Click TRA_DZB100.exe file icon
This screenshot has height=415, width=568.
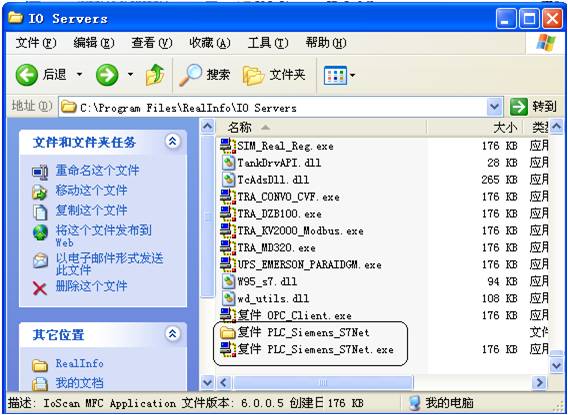click(x=228, y=214)
